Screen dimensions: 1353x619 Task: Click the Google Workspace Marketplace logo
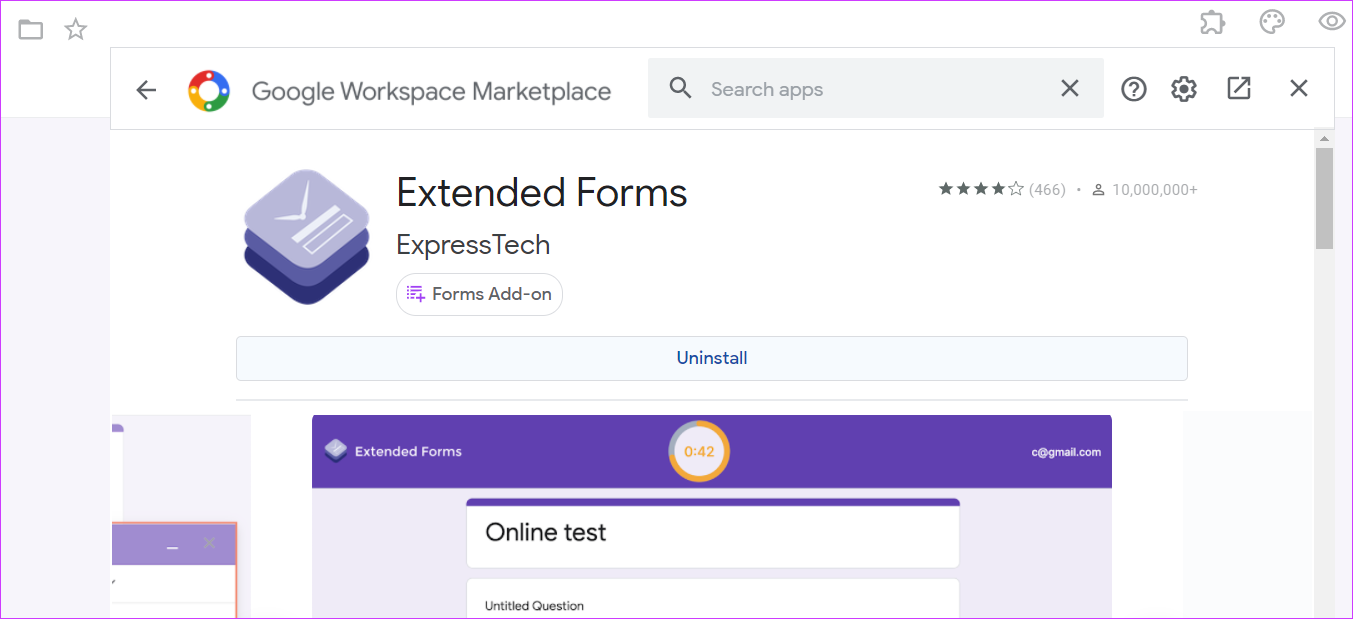pyautogui.click(x=209, y=90)
